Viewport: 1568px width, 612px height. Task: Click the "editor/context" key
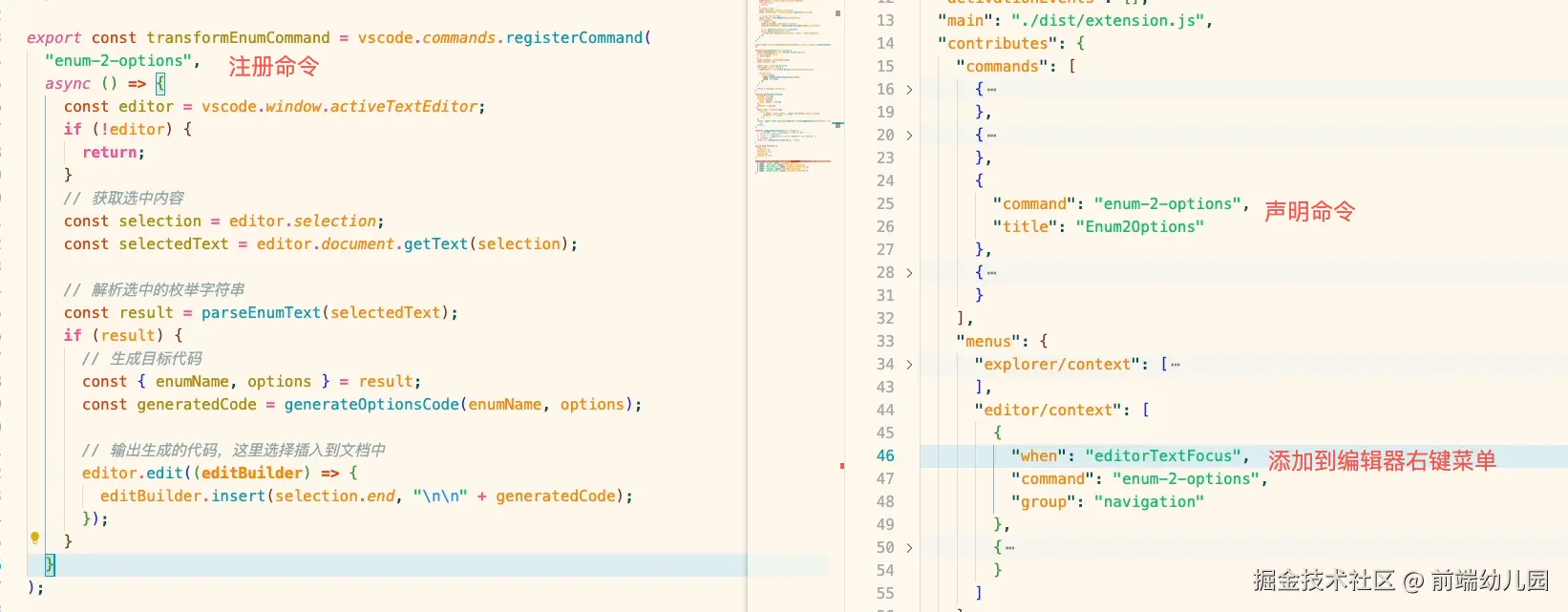tap(1049, 410)
